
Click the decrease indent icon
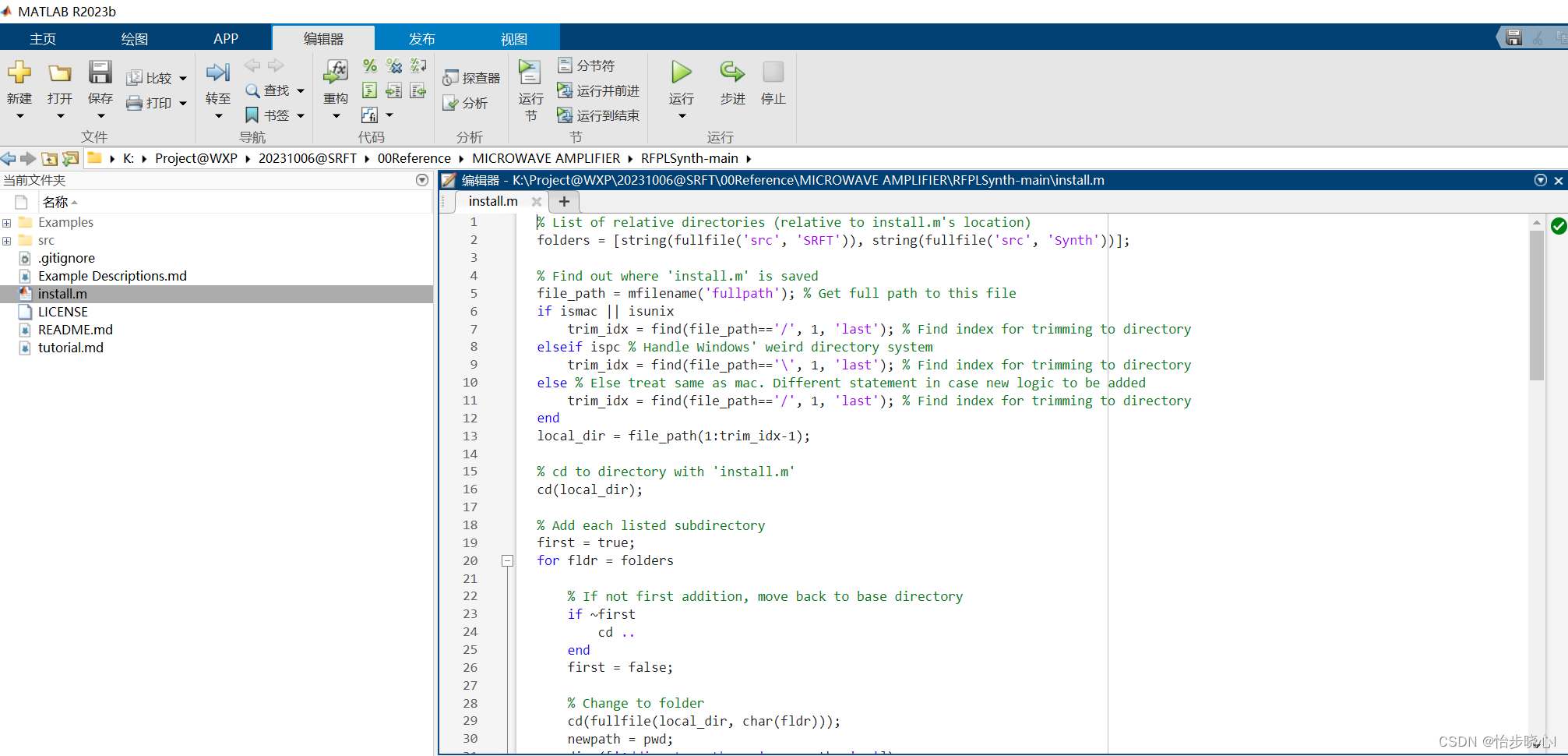[x=418, y=90]
